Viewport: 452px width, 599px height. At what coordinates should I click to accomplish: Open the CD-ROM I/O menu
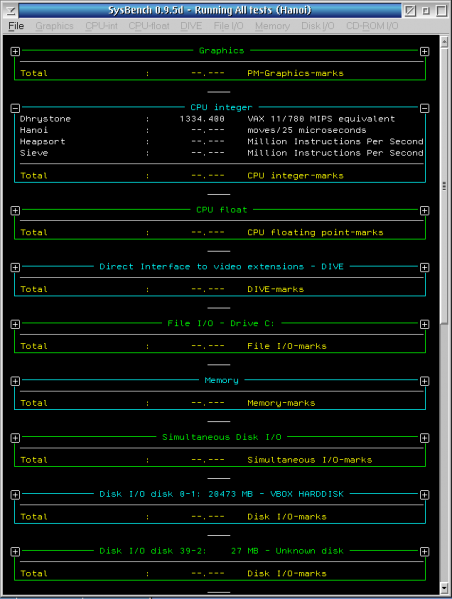pos(372,26)
